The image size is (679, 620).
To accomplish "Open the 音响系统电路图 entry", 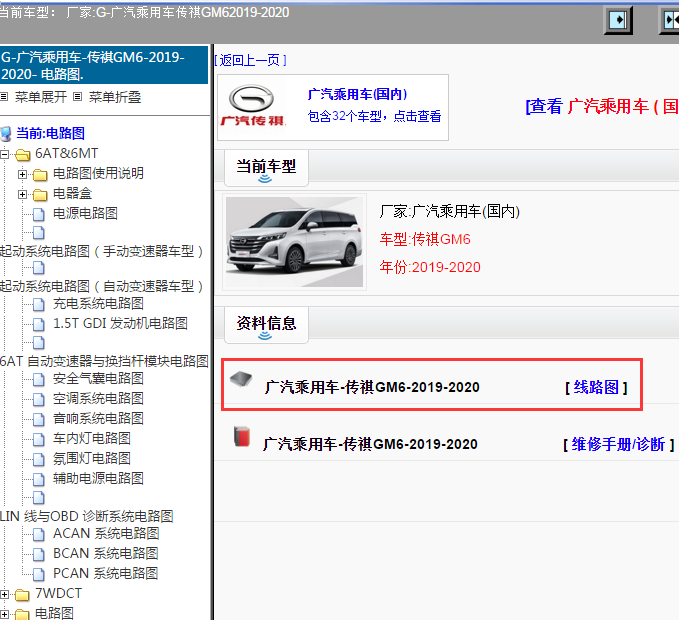I will 98,418.
